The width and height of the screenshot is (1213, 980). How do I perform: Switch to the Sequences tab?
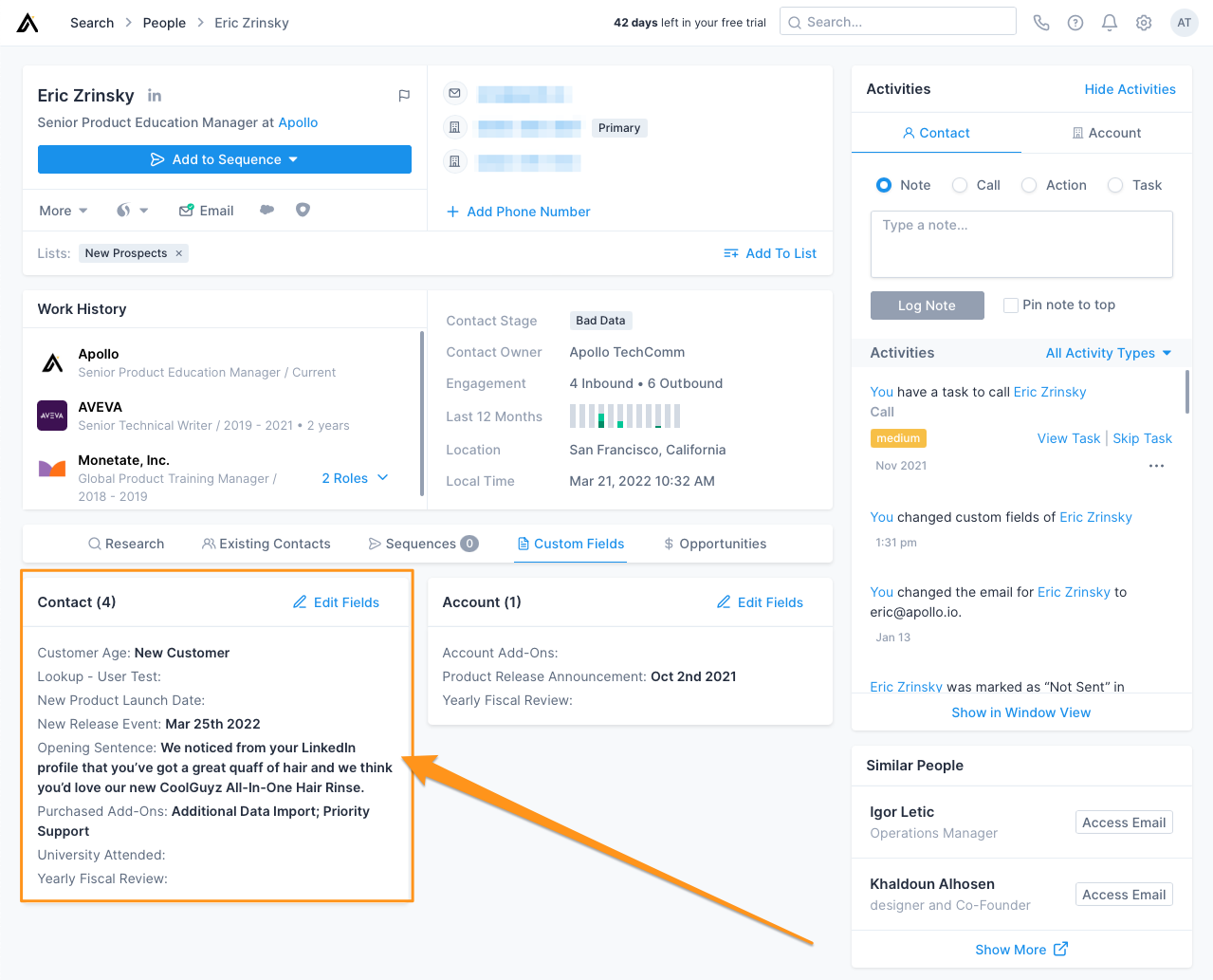point(423,544)
